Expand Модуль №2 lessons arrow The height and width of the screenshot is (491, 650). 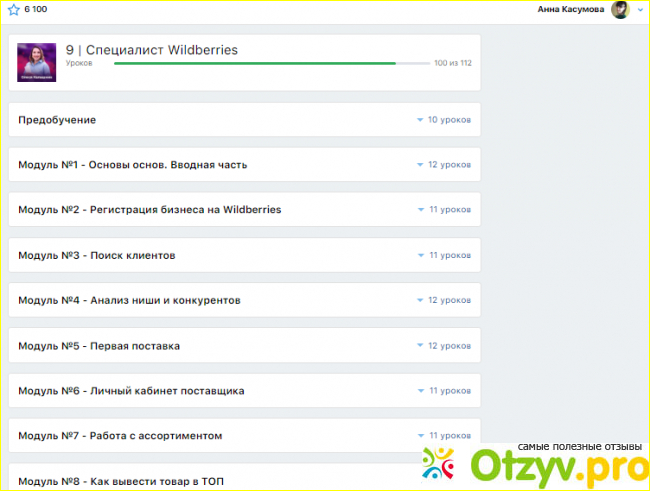tap(420, 210)
